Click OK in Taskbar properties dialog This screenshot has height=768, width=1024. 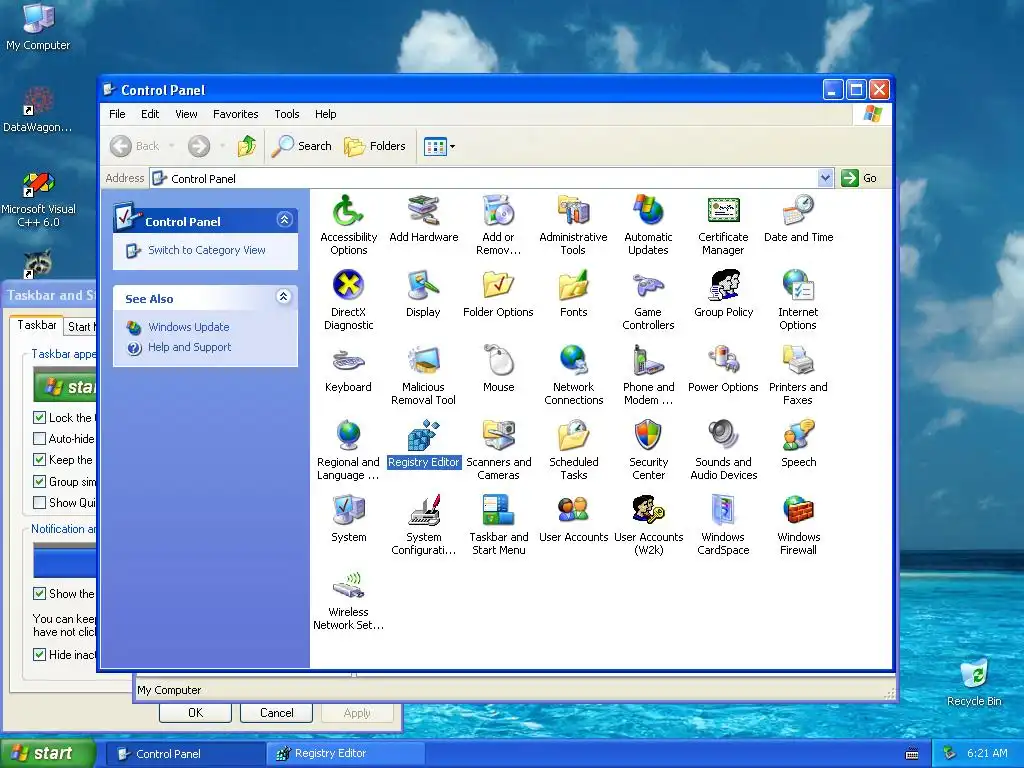[195, 712]
